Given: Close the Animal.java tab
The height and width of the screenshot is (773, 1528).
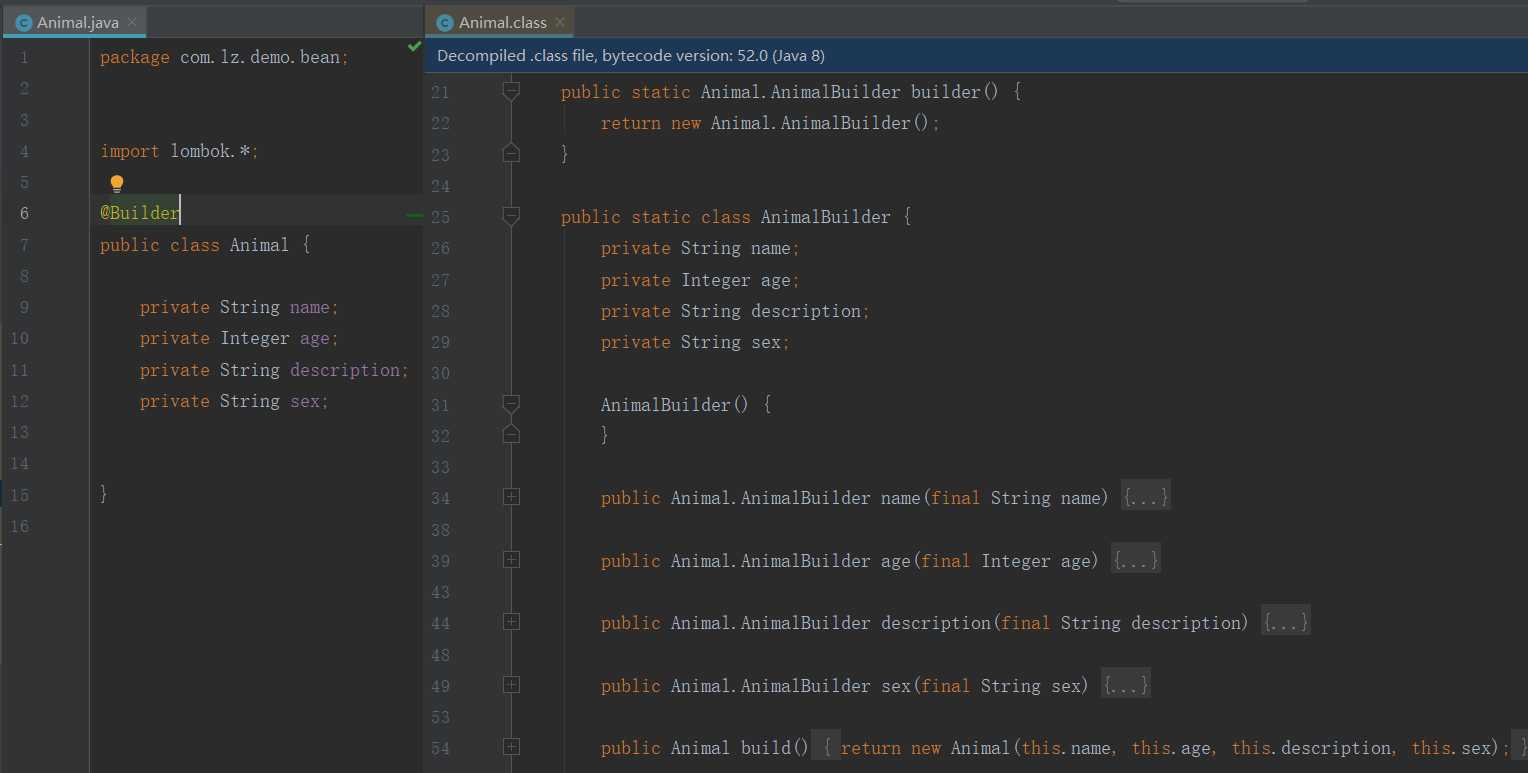Looking at the screenshot, I should pyautogui.click(x=132, y=22).
